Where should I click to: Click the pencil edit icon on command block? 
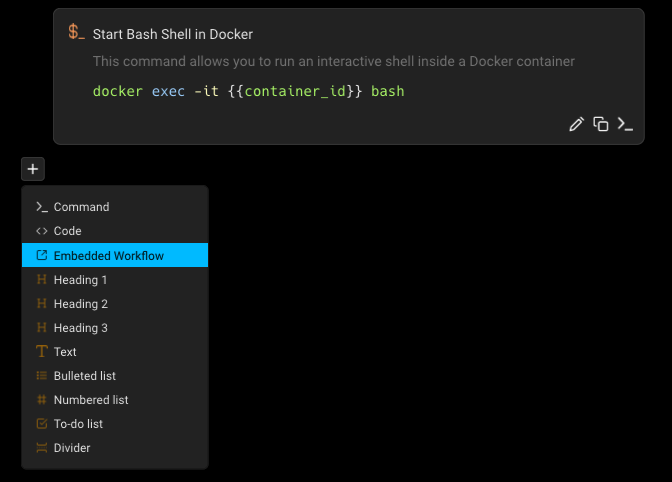[576, 124]
